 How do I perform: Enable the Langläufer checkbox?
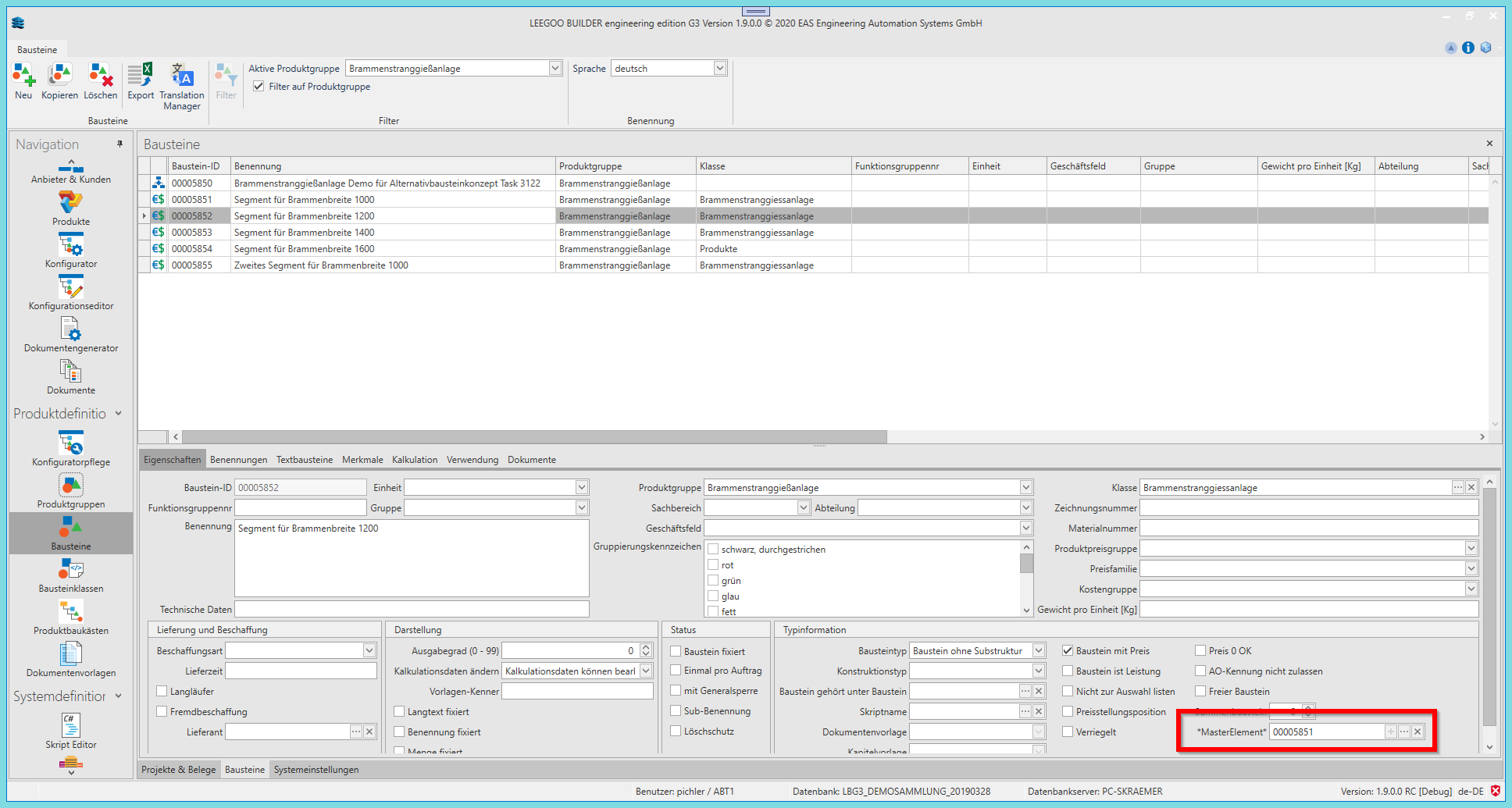tap(162, 691)
